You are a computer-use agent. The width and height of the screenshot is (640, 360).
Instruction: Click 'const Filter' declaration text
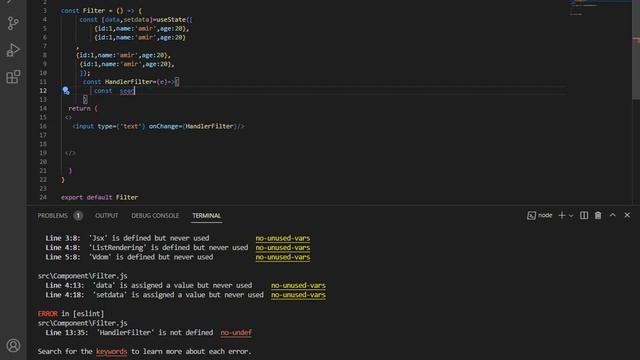click(x=83, y=11)
